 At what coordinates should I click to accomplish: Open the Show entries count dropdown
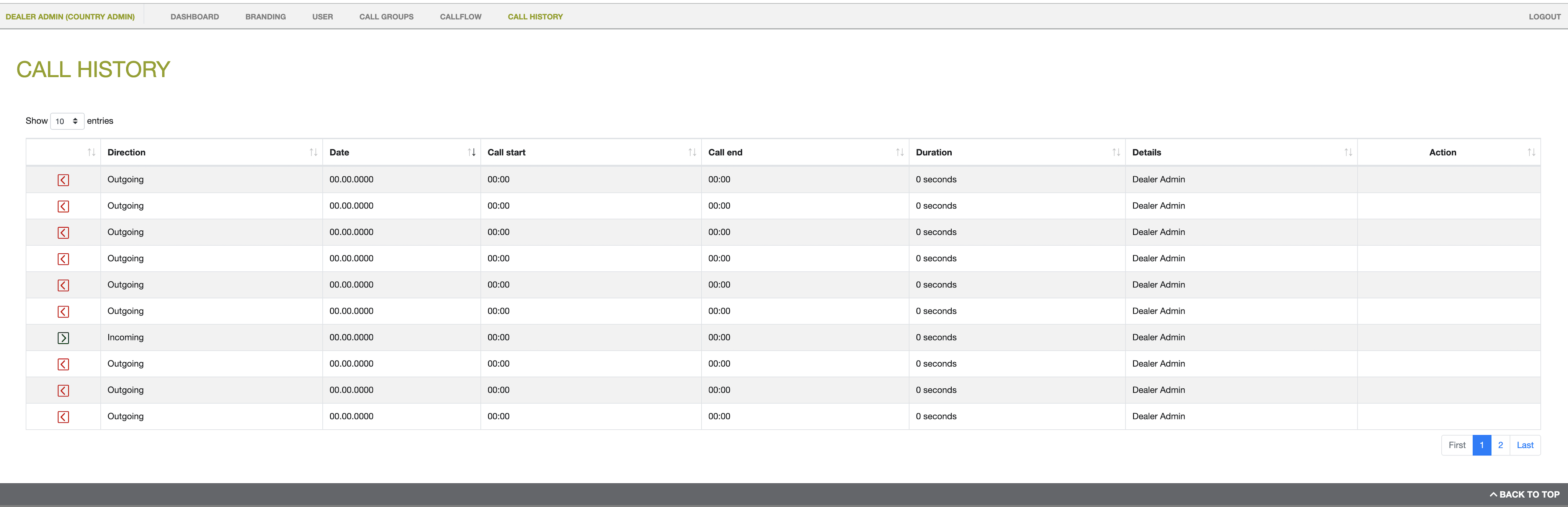(x=67, y=121)
